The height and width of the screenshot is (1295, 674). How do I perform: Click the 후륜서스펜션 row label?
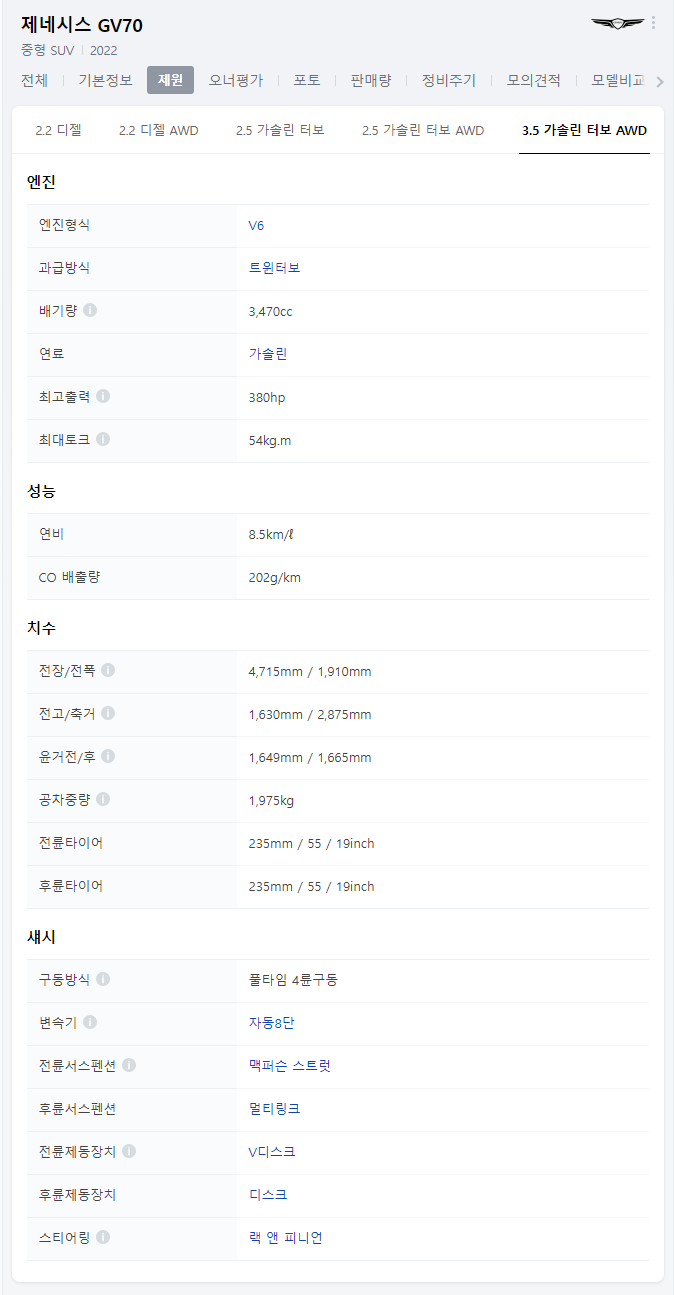(78, 1108)
